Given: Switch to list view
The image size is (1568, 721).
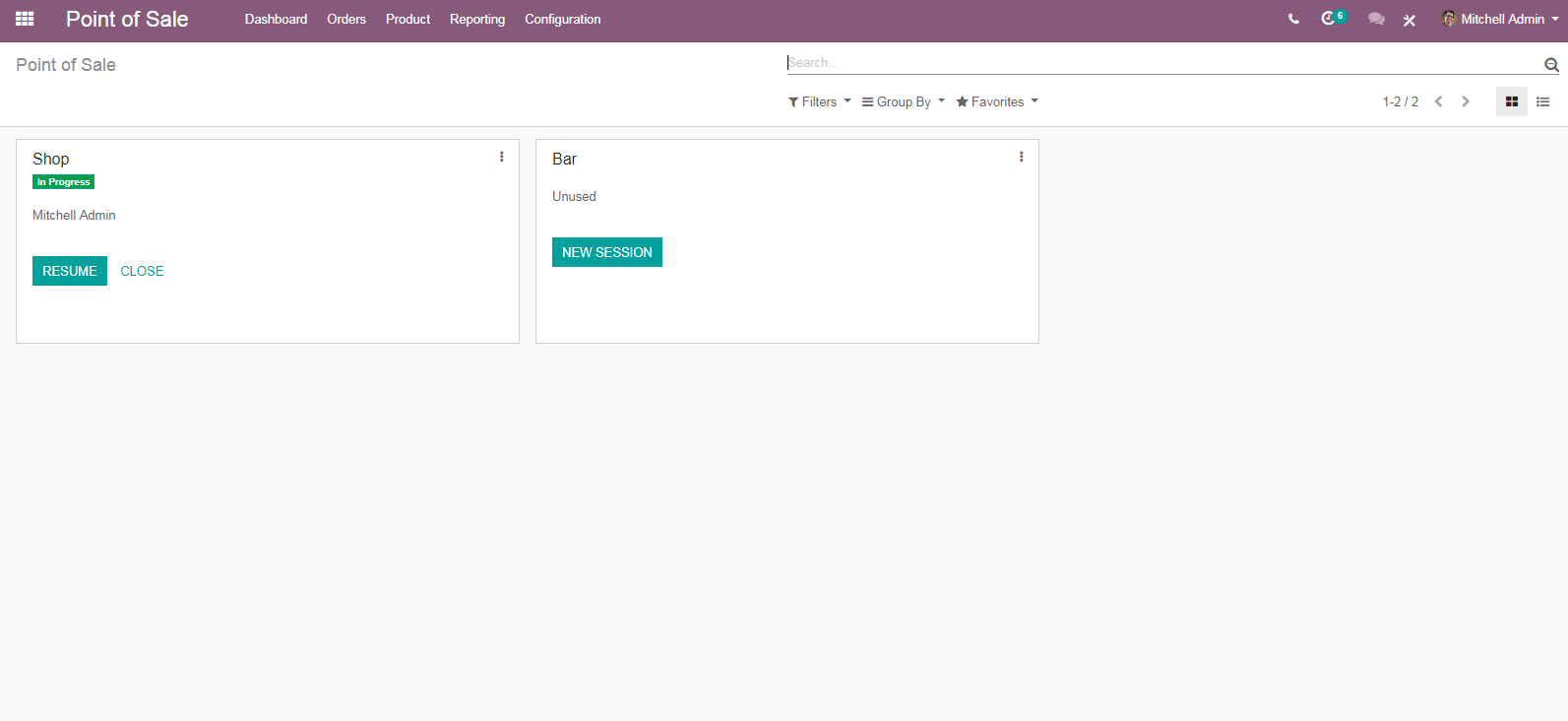Looking at the screenshot, I should pyautogui.click(x=1543, y=101).
